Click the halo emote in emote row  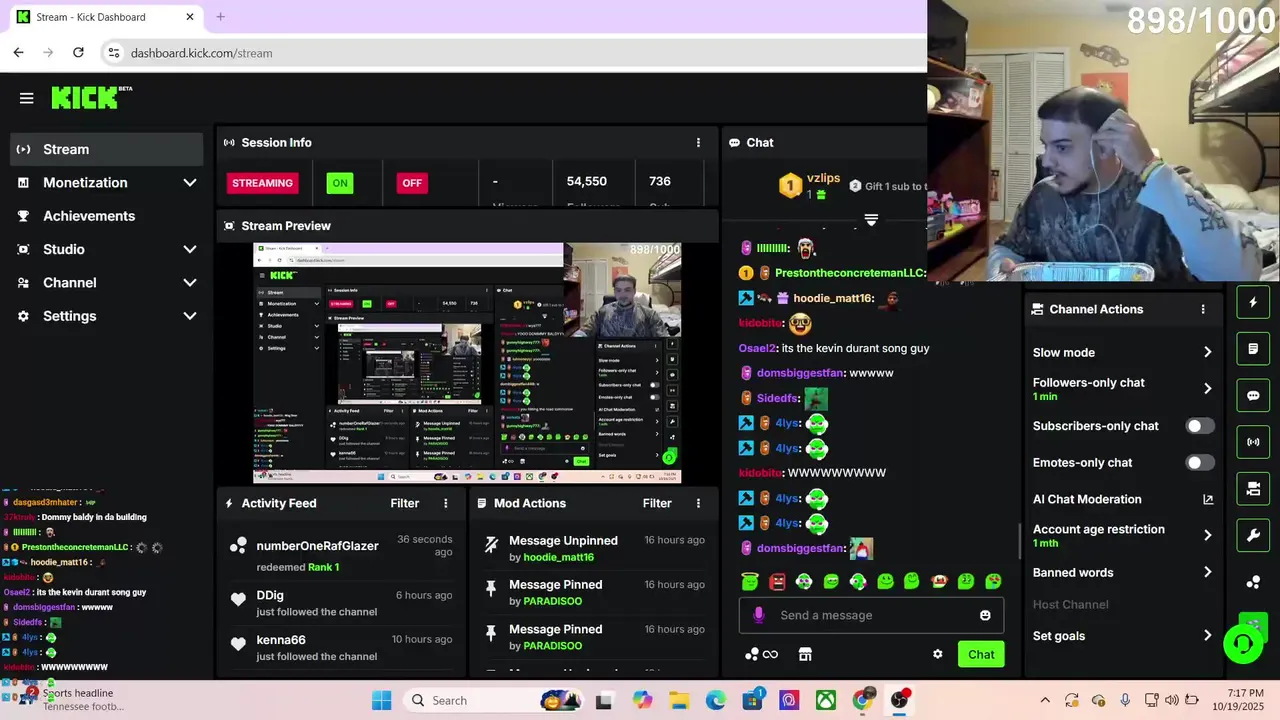(x=750, y=581)
